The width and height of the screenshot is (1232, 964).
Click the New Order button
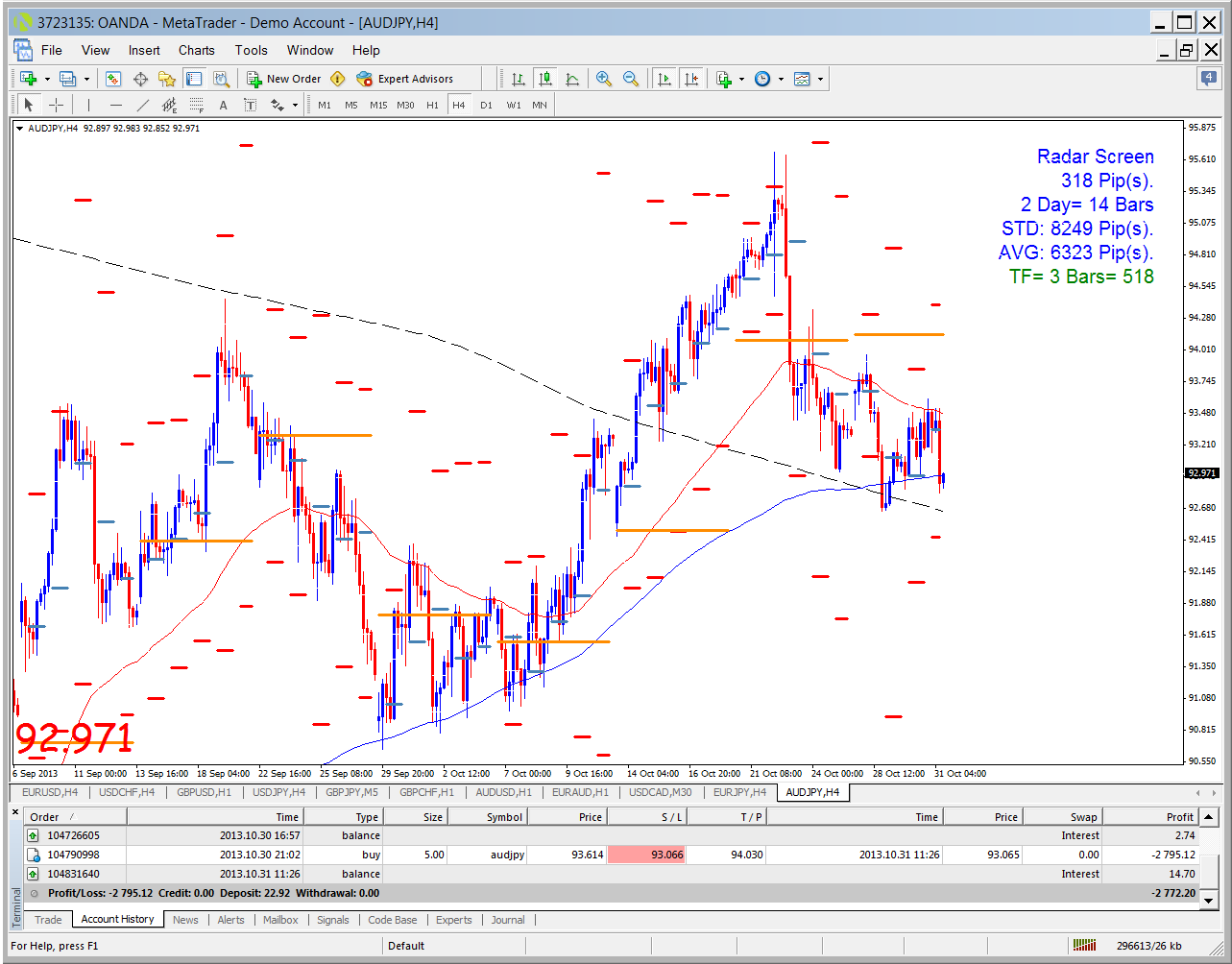[283, 79]
